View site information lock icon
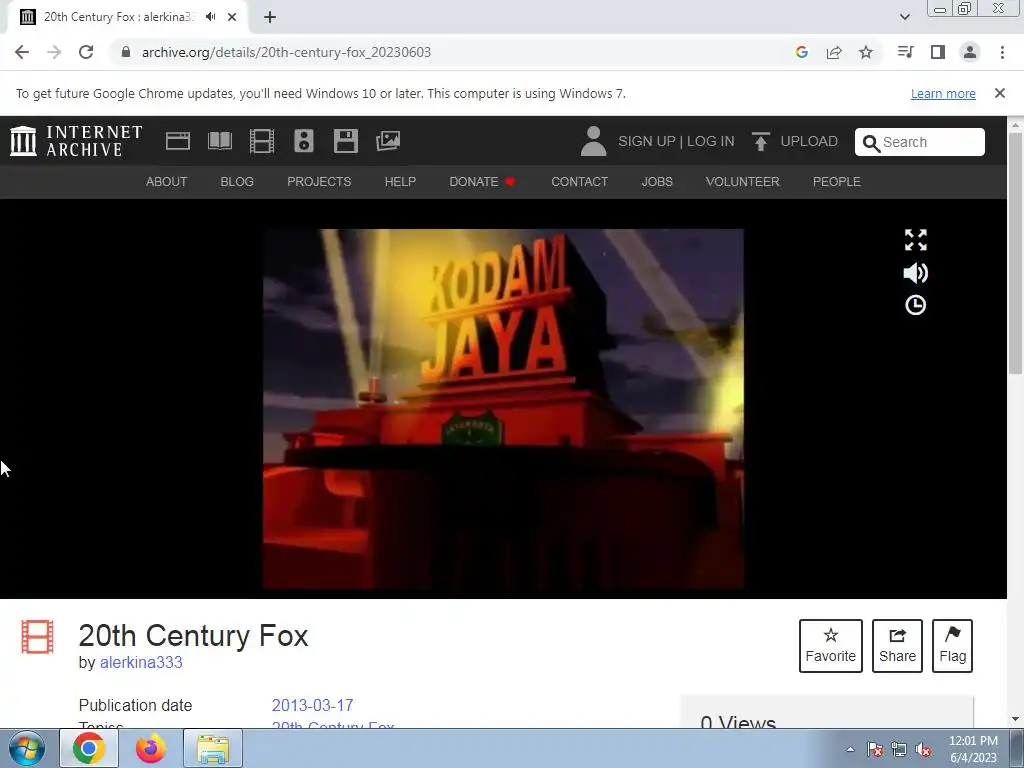1024x768 pixels. (126, 52)
